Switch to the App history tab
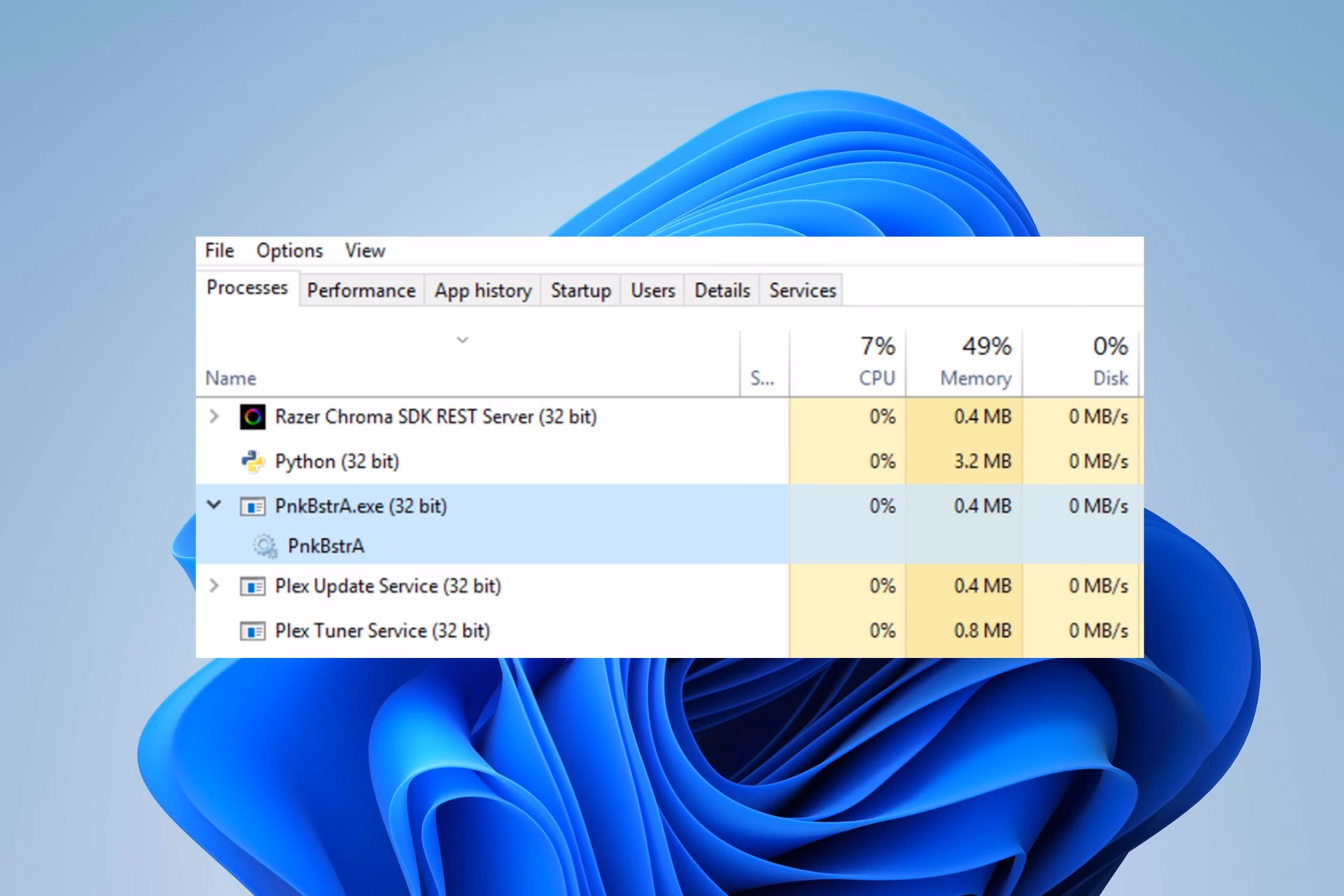Screen dimensions: 1344x896 tap(483, 290)
